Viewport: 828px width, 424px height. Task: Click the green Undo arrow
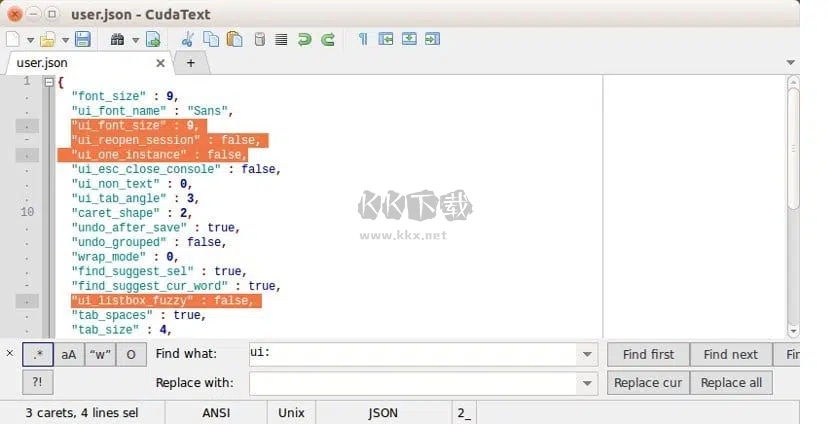point(305,39)
